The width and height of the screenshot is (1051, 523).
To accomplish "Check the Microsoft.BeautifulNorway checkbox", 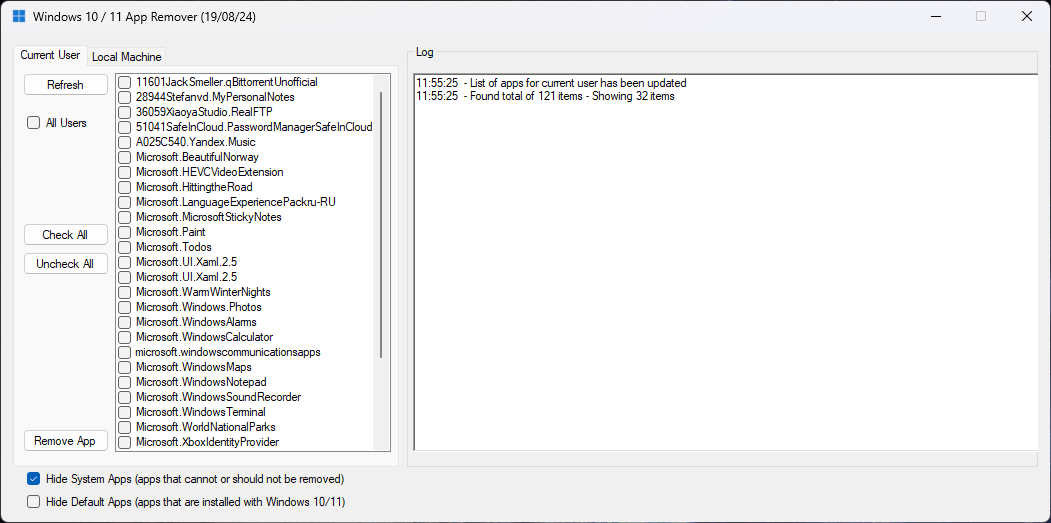I will (124, 158).
